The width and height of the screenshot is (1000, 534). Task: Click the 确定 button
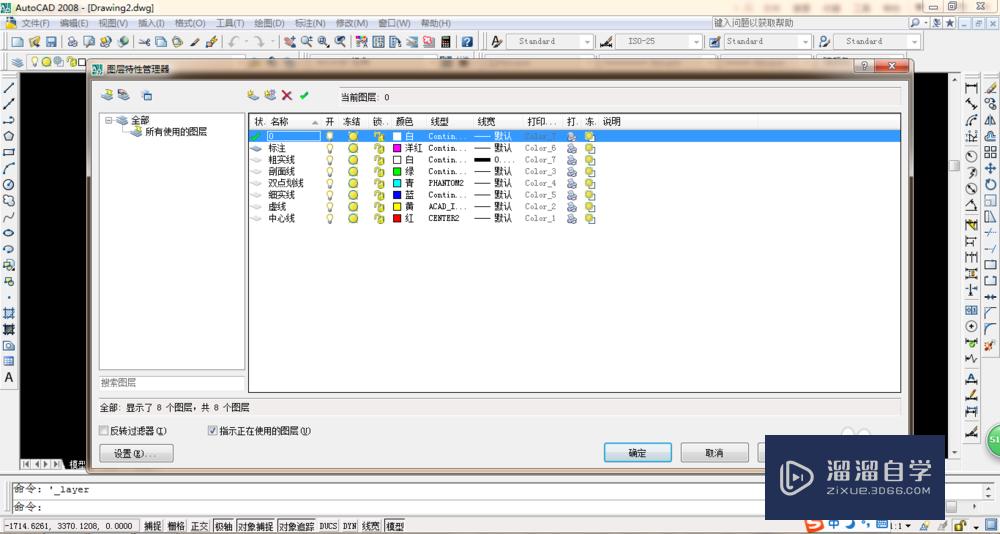[638, 453]
